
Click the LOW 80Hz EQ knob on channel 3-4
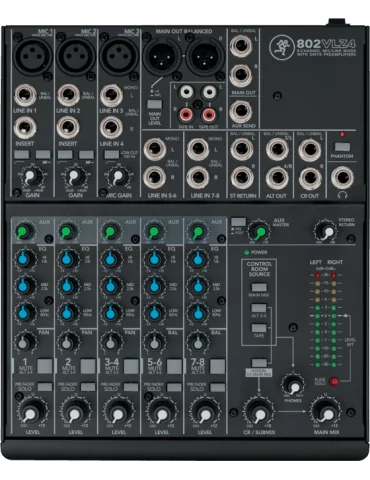(111, 313)
